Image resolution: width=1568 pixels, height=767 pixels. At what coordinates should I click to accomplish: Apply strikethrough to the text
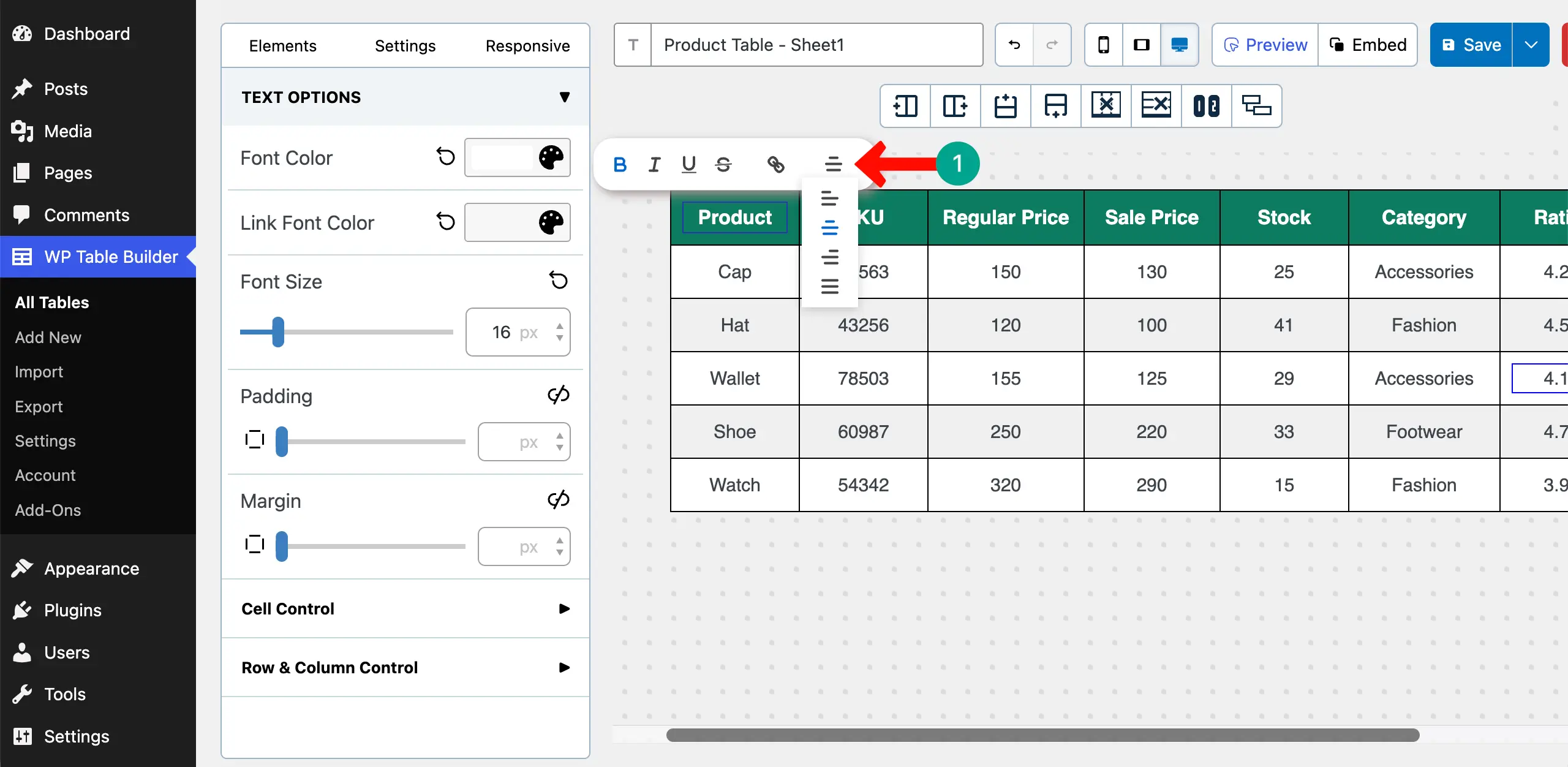723,164
